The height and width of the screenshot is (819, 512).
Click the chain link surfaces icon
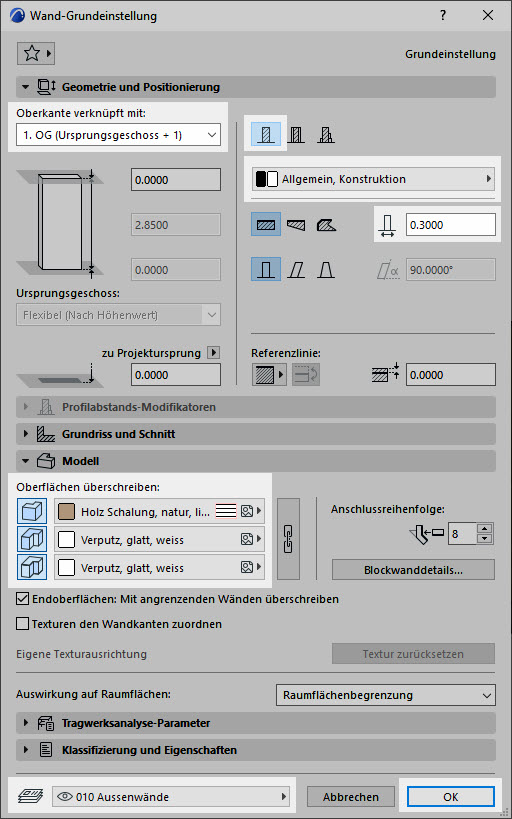(x=288, y=539)
